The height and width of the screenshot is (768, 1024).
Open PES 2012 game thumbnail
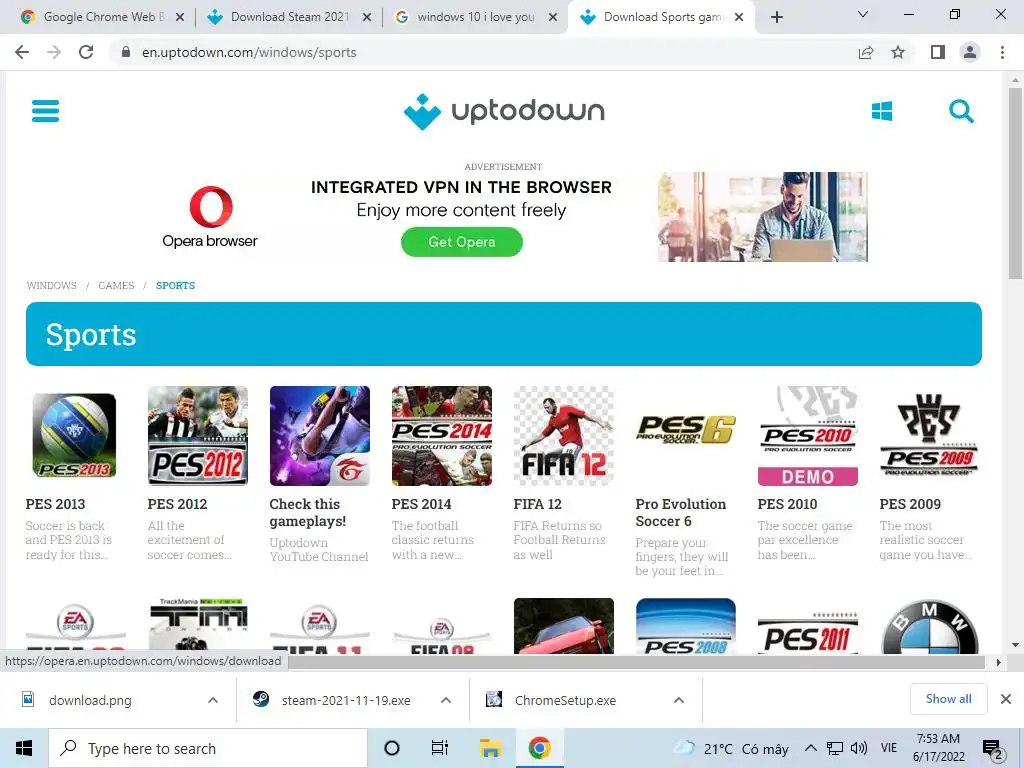[198, 436]
